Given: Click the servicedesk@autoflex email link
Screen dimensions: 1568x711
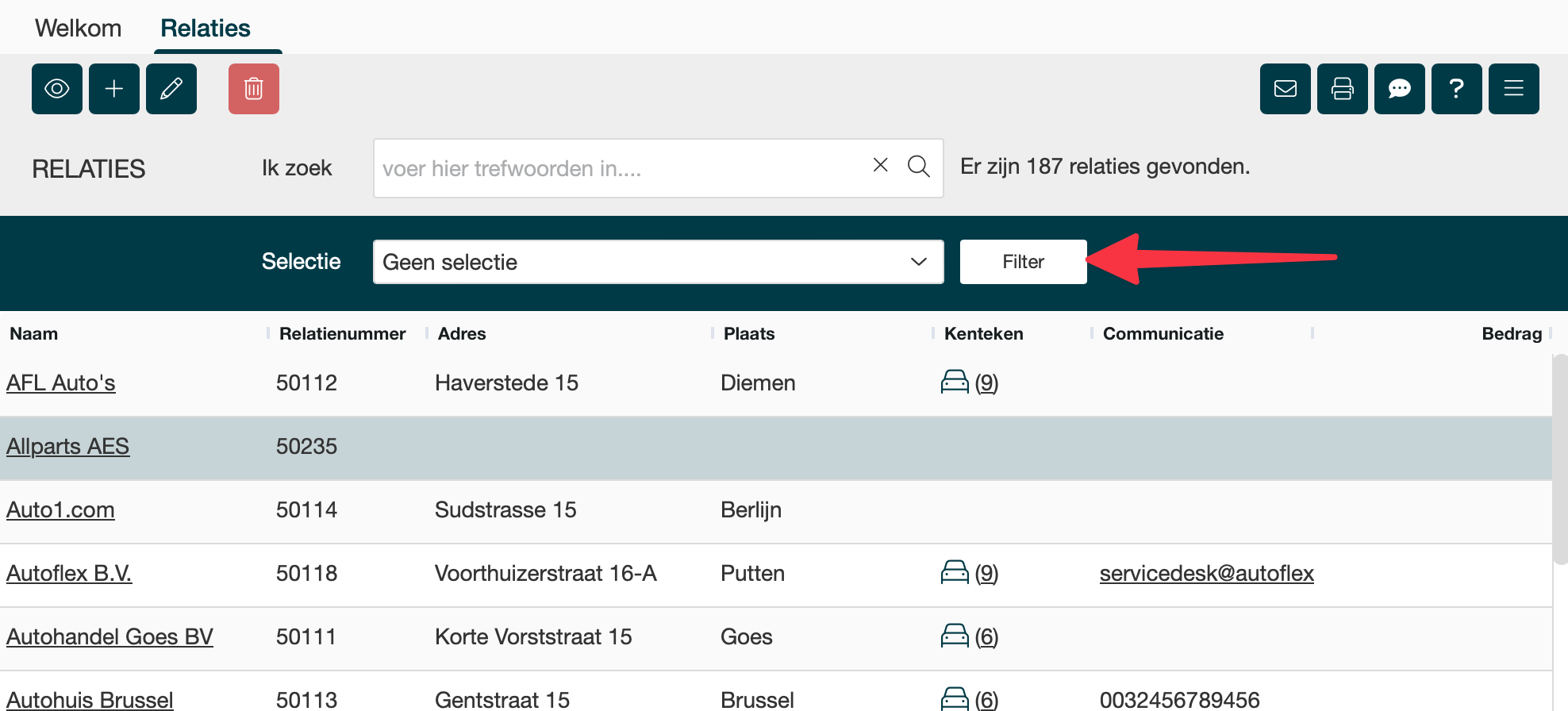Looking at the screenshot, I should [x=1206, y=573].
